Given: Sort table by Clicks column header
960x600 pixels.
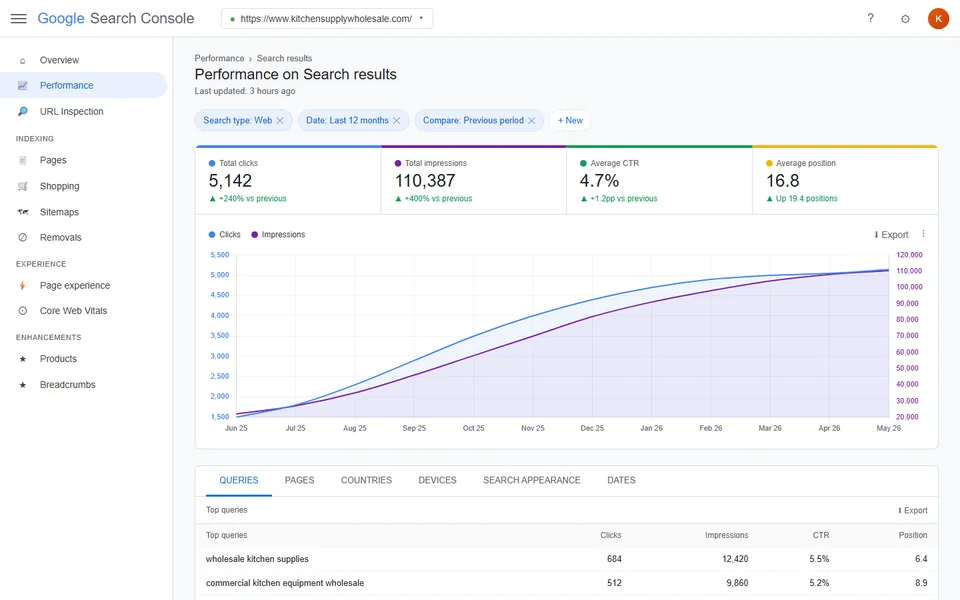Looking at the screenshot, I should (610, 535).
